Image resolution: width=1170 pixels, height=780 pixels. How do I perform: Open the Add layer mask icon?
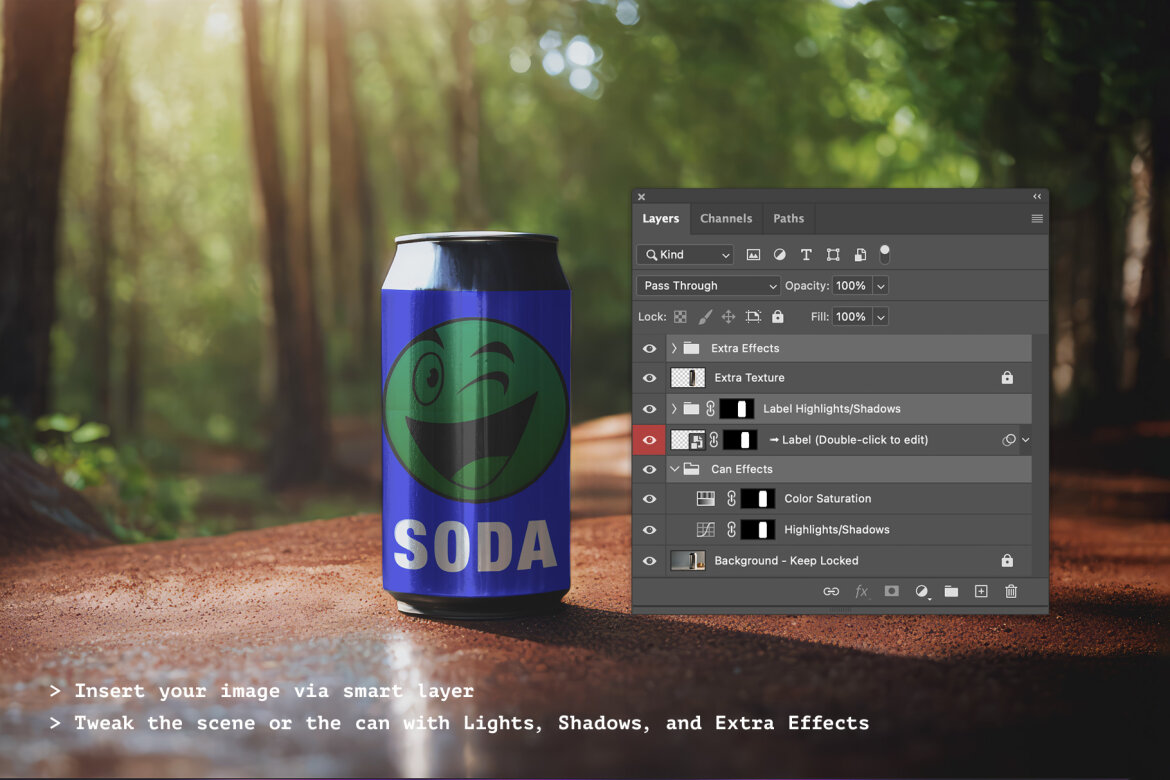pos(891,591)
